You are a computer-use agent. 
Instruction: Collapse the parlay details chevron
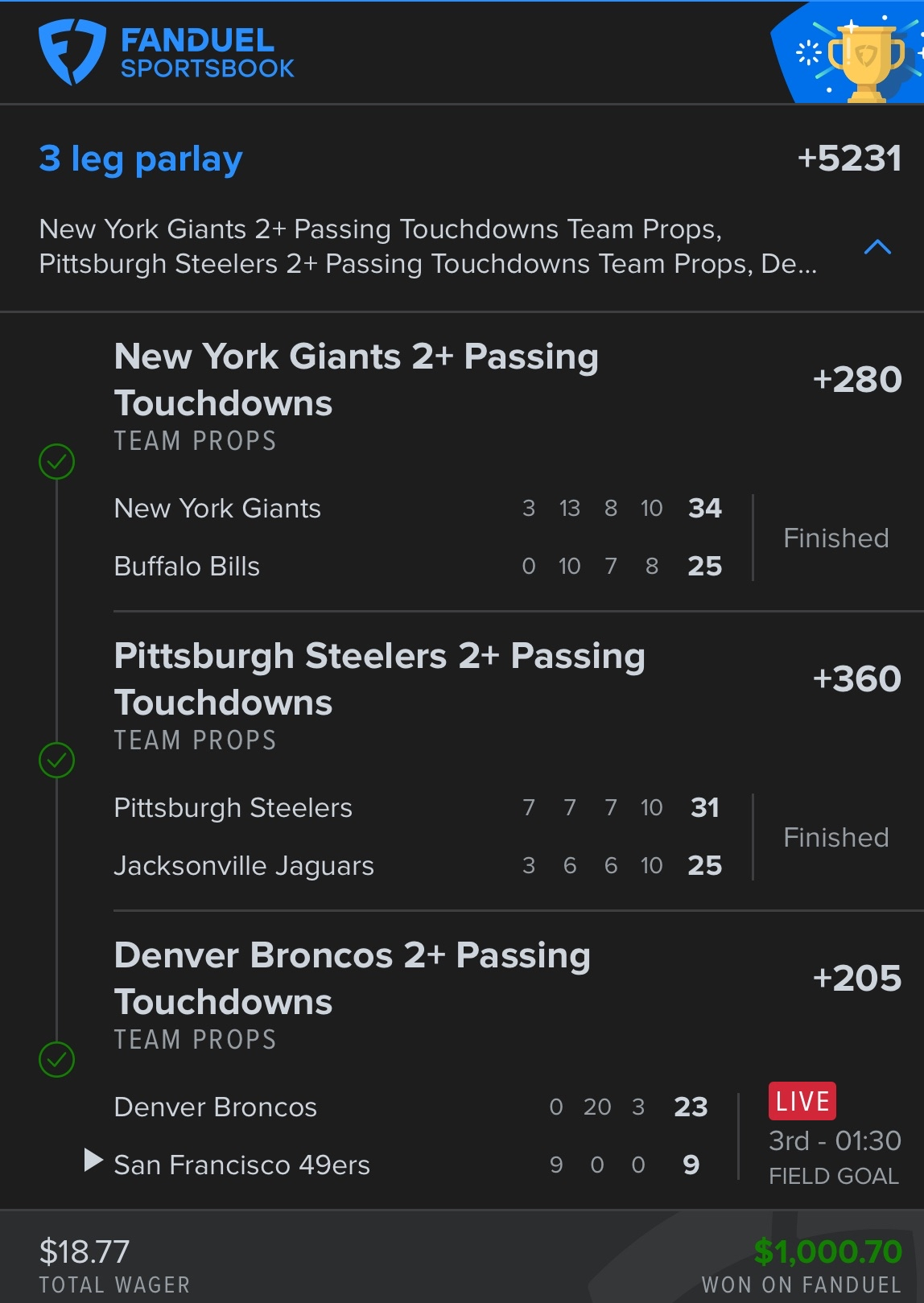877,247
